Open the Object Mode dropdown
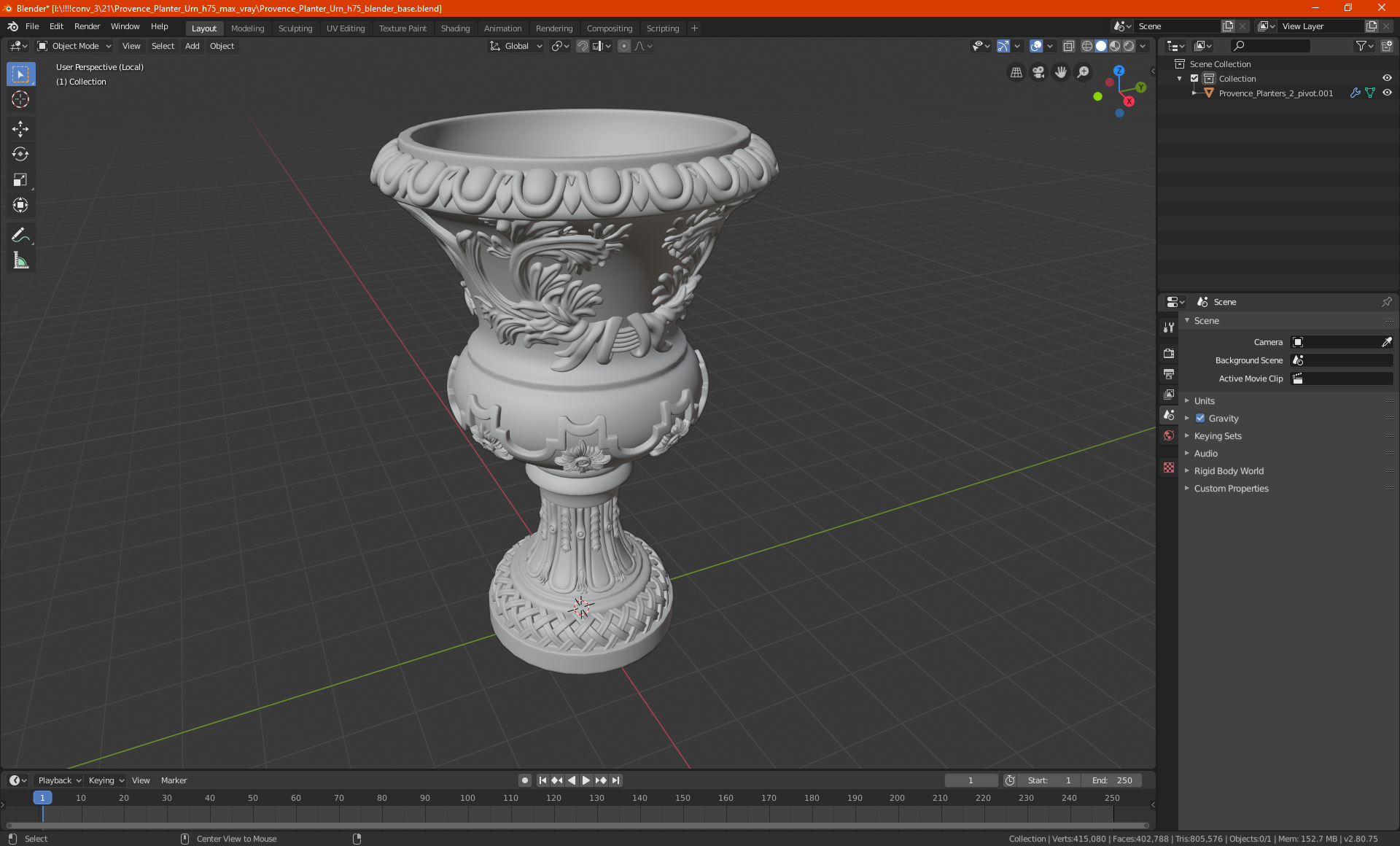The image size is (1400, 846). [x=74, y=46]
